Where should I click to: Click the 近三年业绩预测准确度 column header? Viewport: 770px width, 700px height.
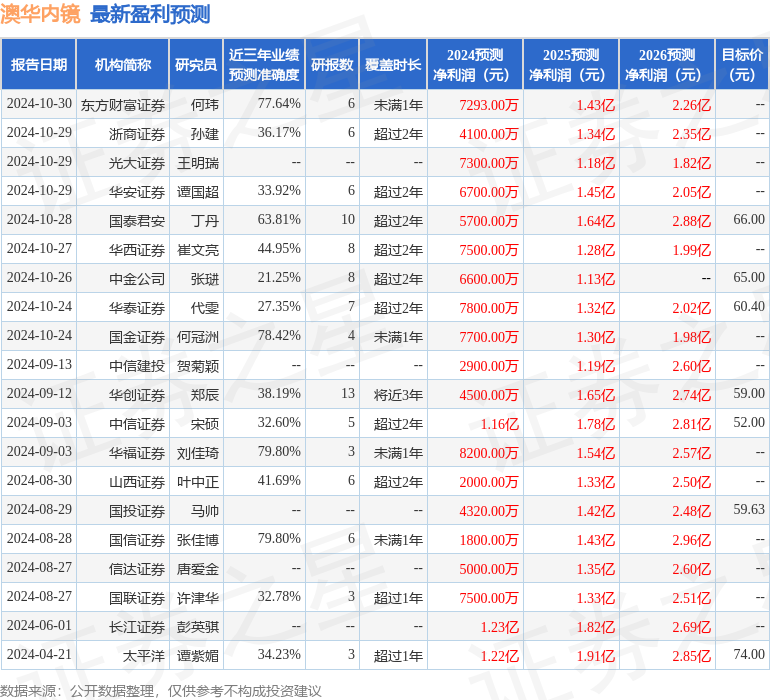(264, 64)
